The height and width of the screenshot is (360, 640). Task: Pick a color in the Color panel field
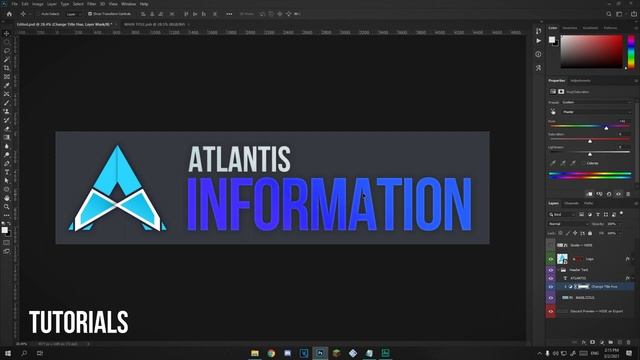591,51
